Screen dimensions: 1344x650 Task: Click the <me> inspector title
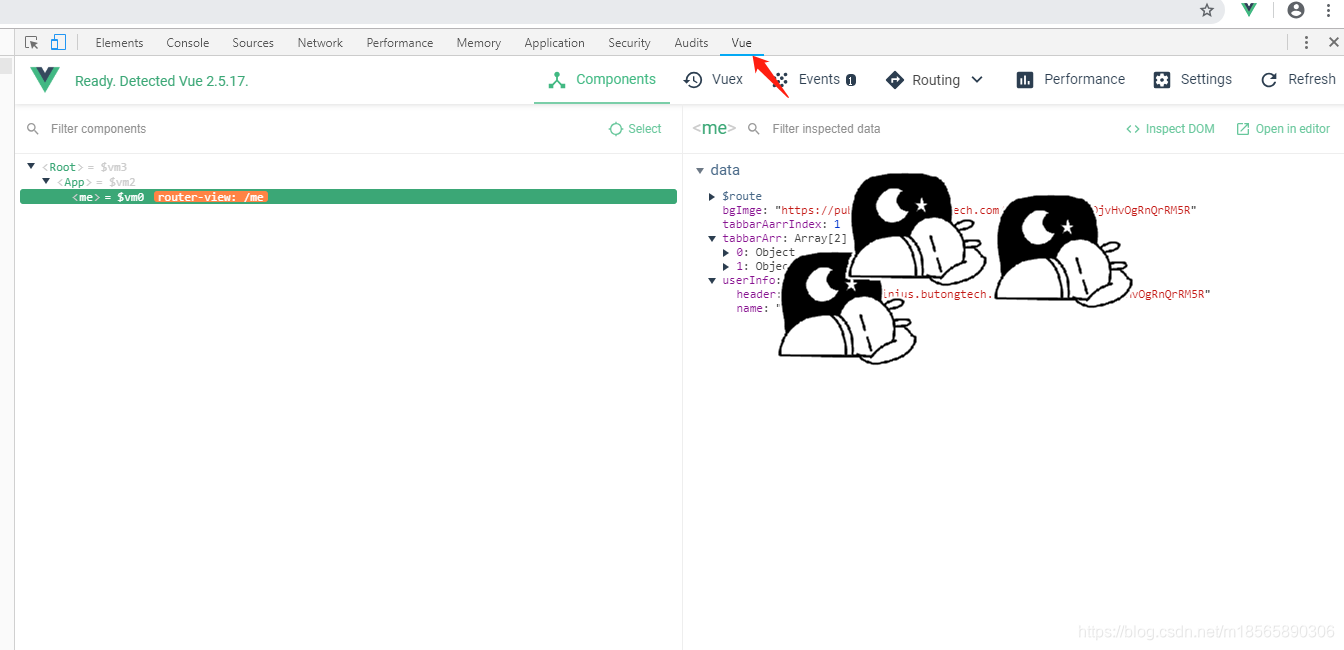pos(714,128)
